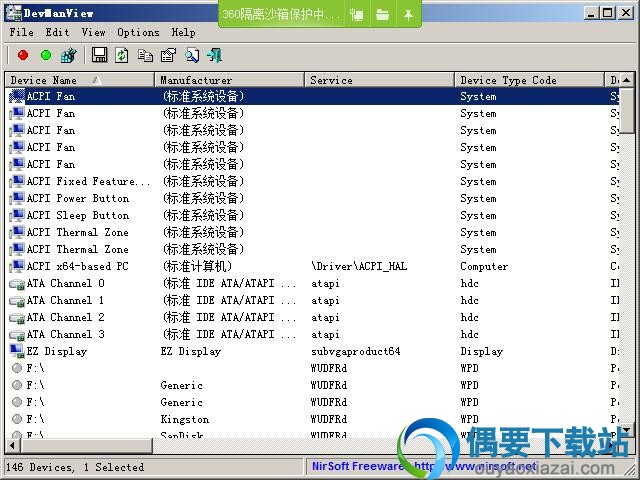
Task: Click 360 sandbox protection label
Action: [281, 15]
